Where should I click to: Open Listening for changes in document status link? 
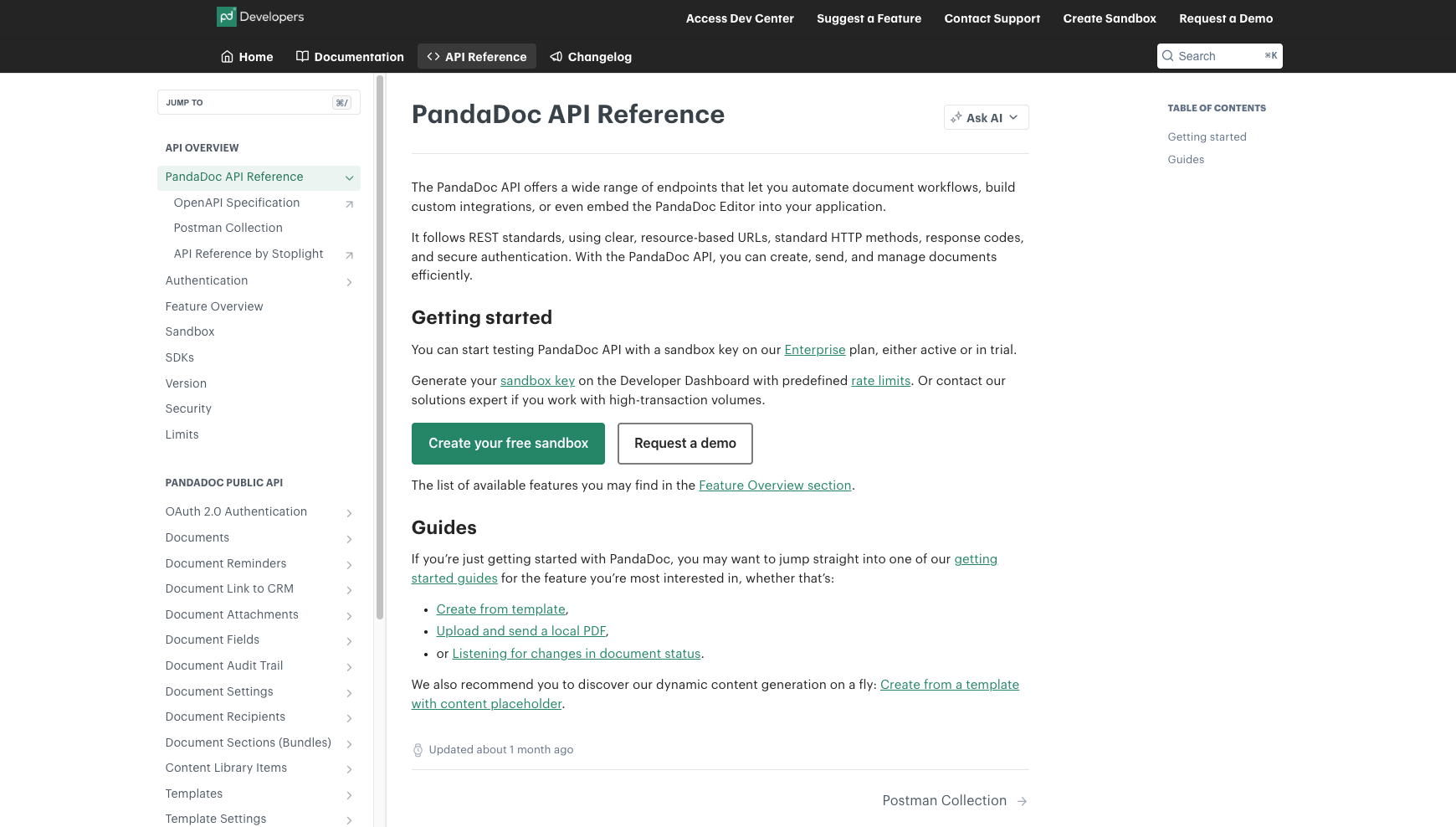coord(577,654)
